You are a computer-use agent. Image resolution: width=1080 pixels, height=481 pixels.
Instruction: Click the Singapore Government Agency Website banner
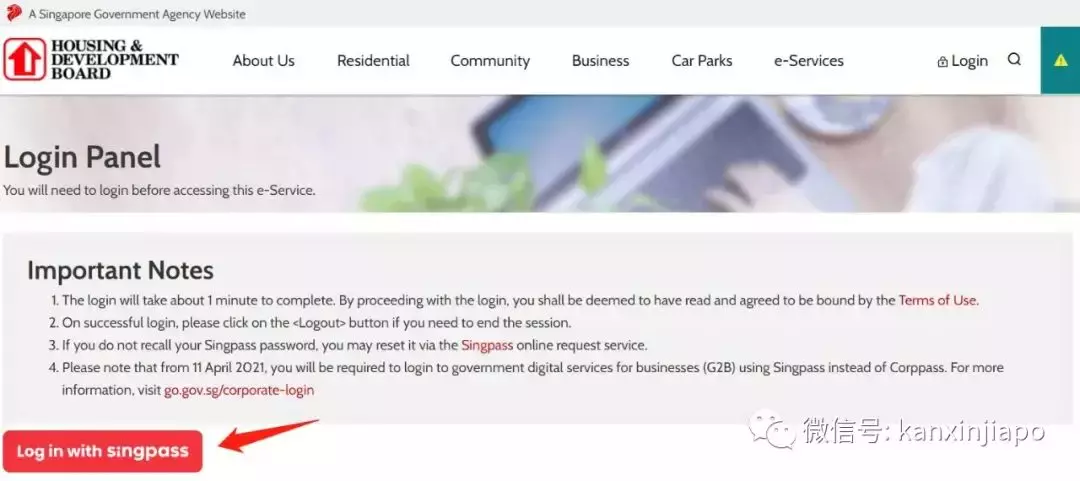pos(137,14)
